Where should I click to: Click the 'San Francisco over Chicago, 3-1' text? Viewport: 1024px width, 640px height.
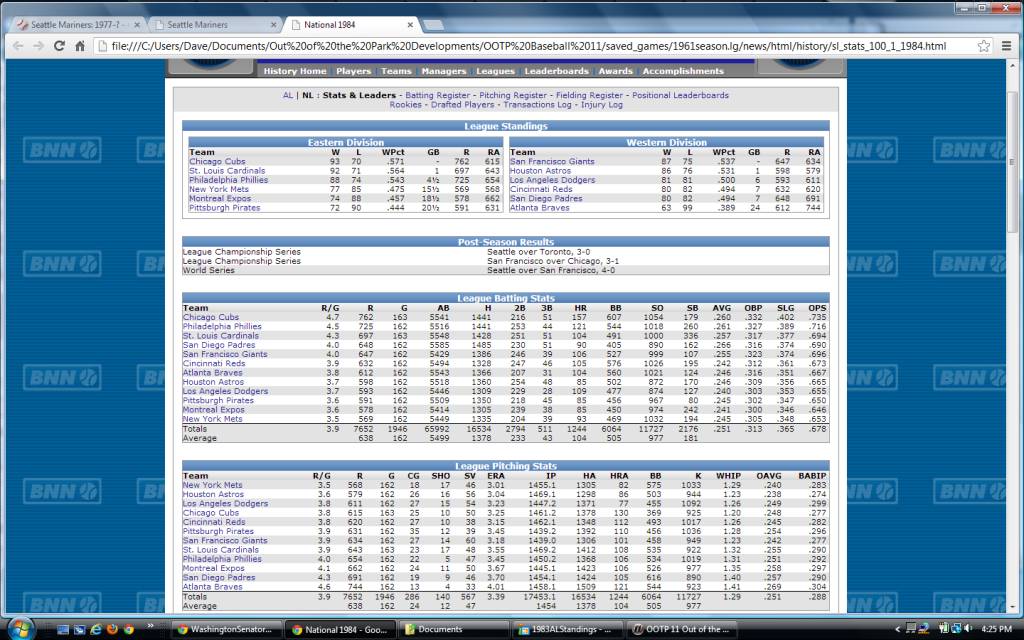pos(552,261)
